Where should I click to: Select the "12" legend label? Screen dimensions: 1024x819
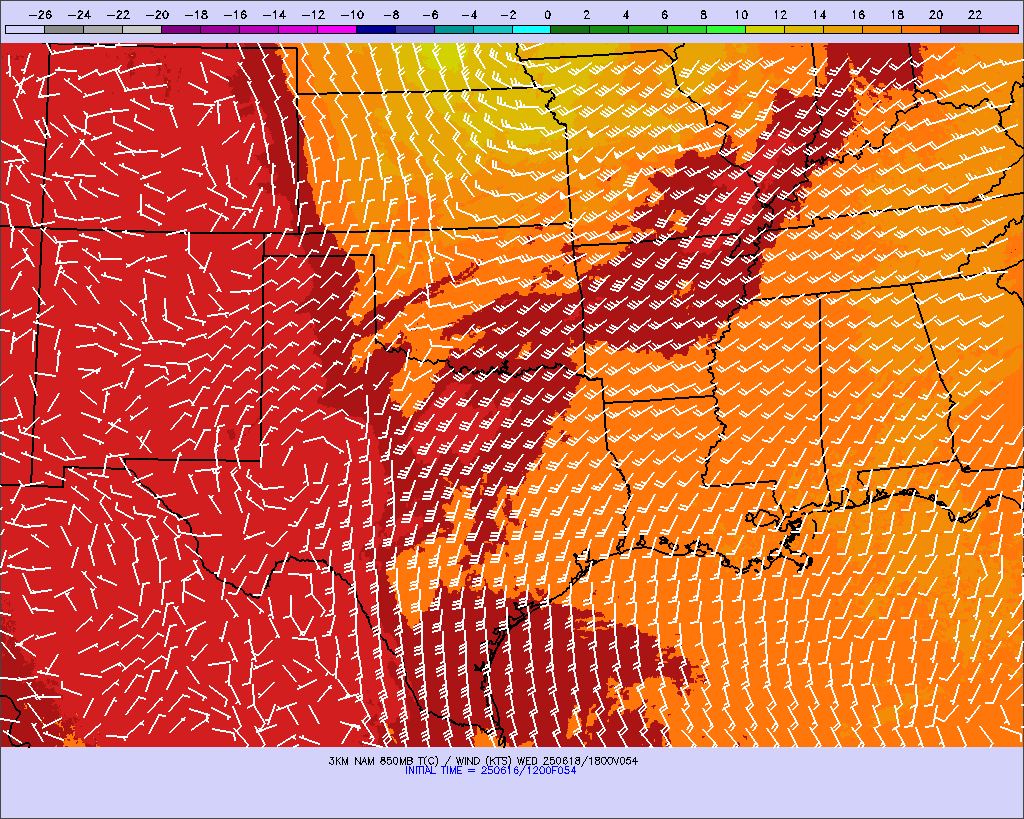(780, 14)
